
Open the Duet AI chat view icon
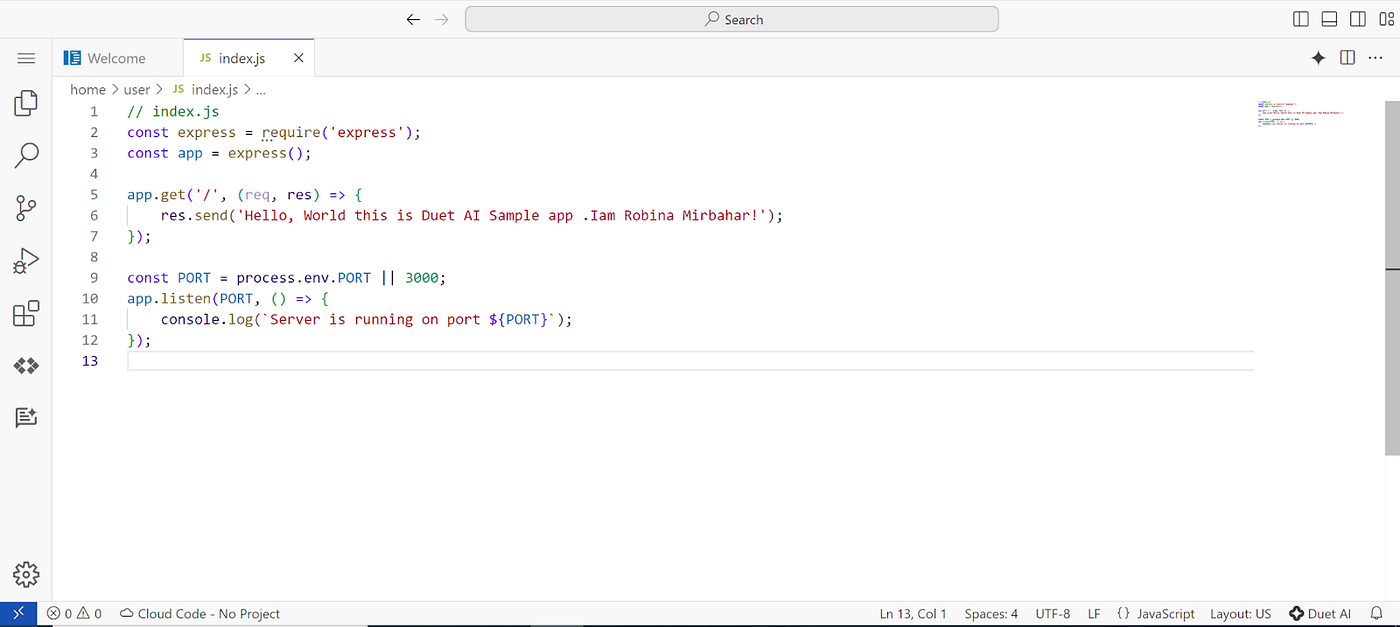point(26,418)
